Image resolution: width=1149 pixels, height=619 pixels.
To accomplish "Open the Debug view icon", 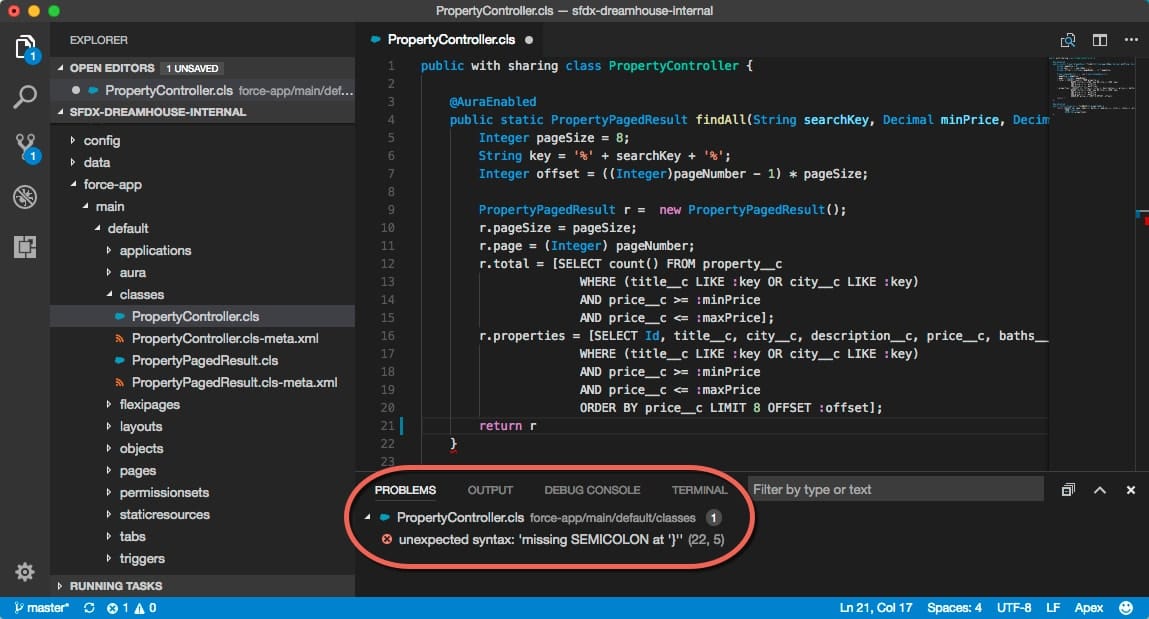I will (x=25, y=197).
